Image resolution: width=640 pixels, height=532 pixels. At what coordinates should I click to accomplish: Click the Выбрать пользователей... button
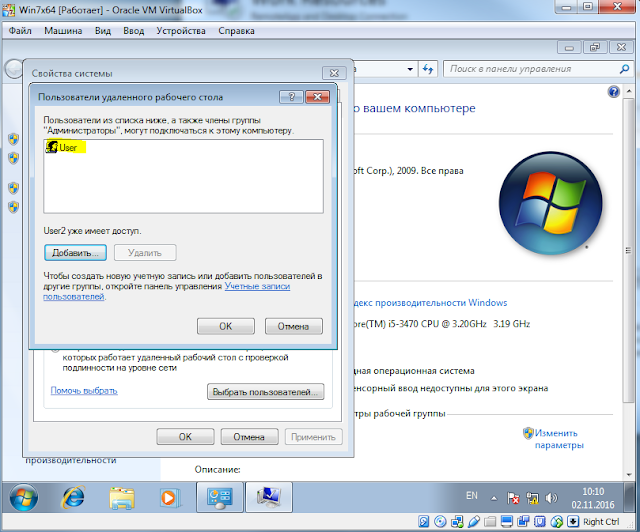coord(266,392)
